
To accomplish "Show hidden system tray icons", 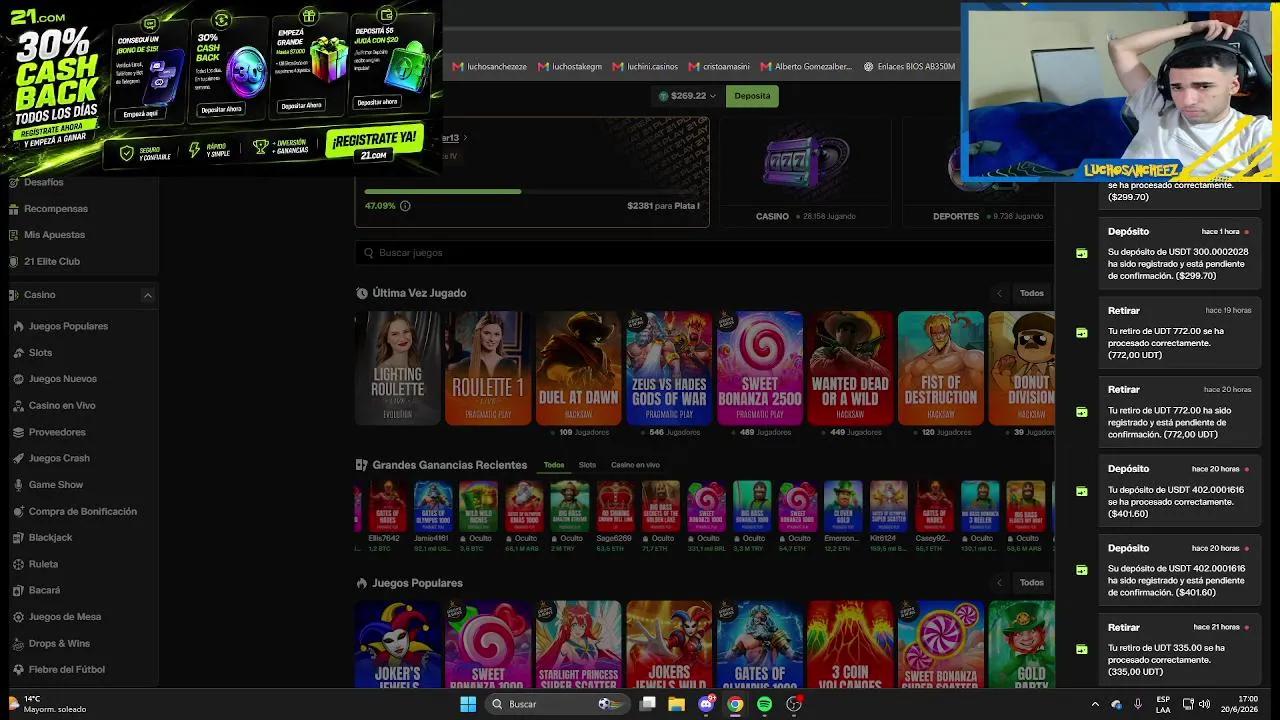I will [x=1095, y=704].
